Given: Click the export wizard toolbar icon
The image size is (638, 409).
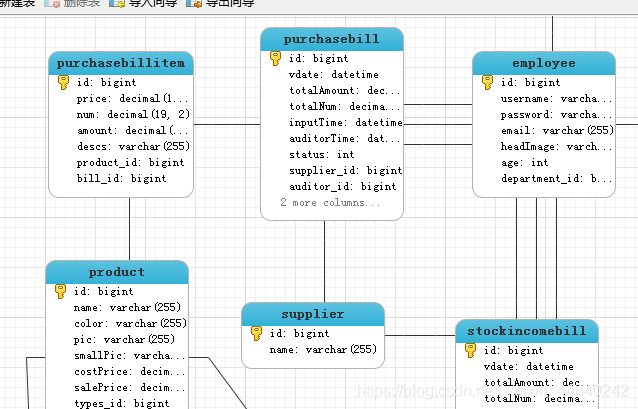Looking at the screenshot, I should point(194,3).
